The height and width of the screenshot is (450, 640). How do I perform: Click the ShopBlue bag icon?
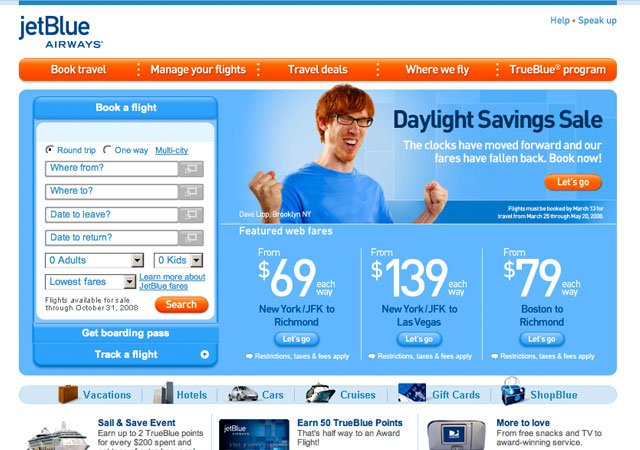[x=513, y=391]
